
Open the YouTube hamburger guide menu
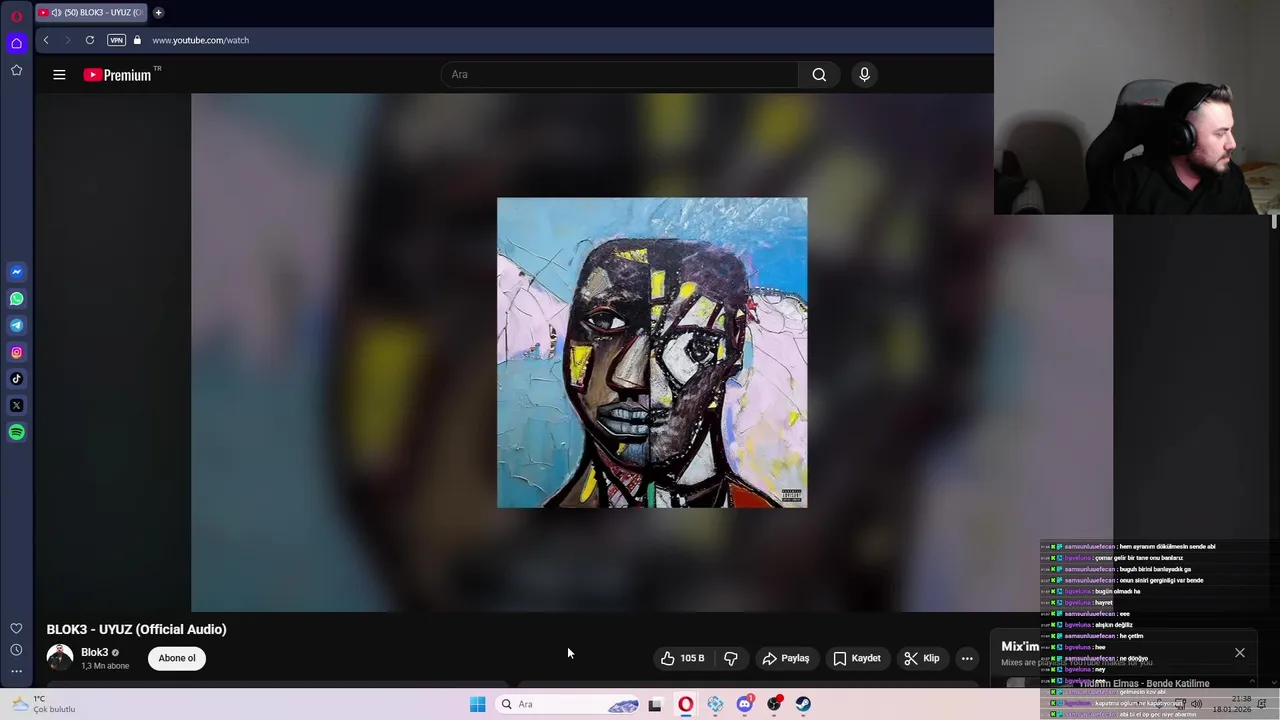click(59, 75)
